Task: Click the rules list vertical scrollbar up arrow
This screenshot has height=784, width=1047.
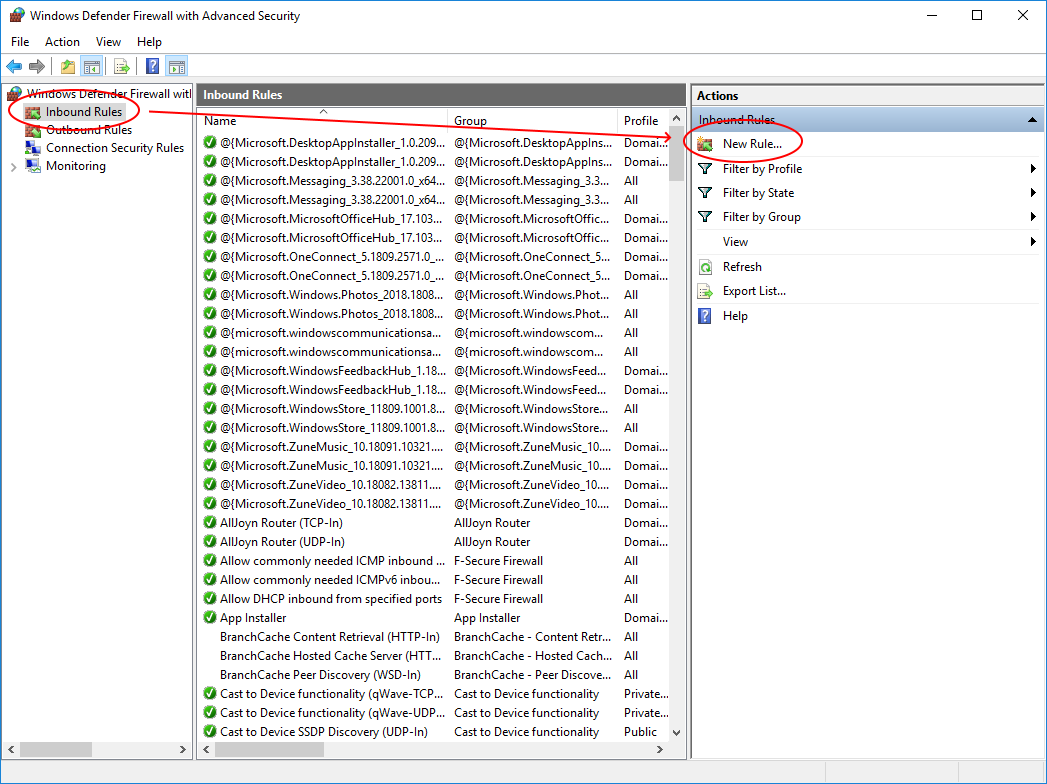Action: click(x=676, y=119)
